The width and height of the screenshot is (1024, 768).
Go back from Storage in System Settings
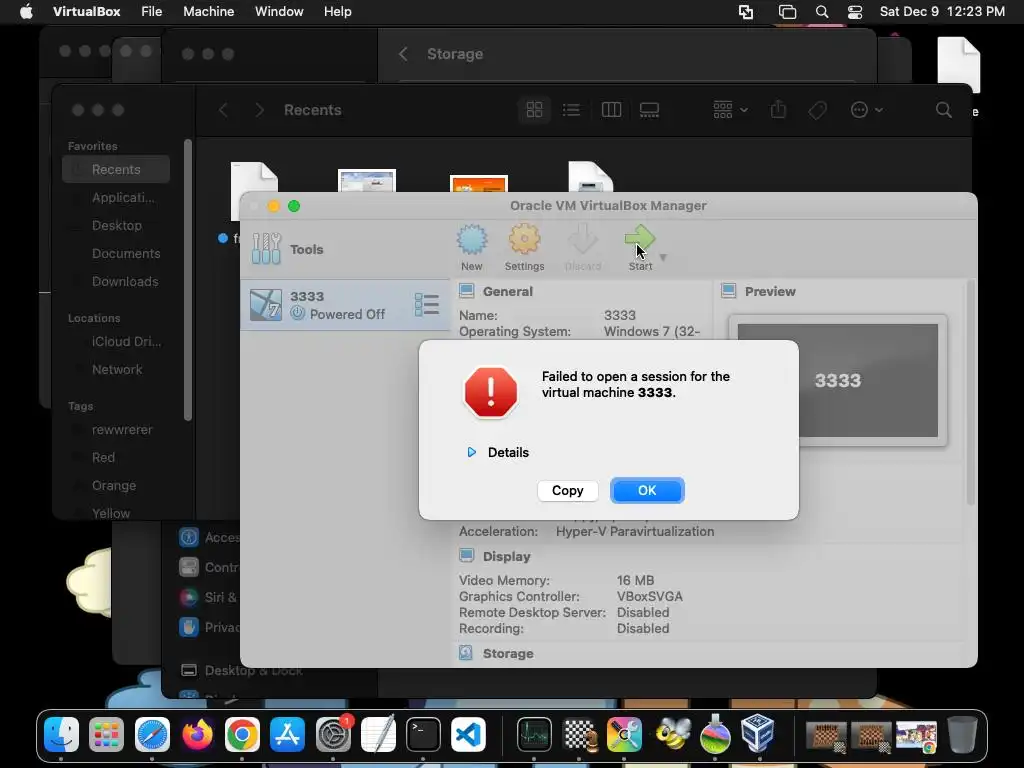pos(403,54)
